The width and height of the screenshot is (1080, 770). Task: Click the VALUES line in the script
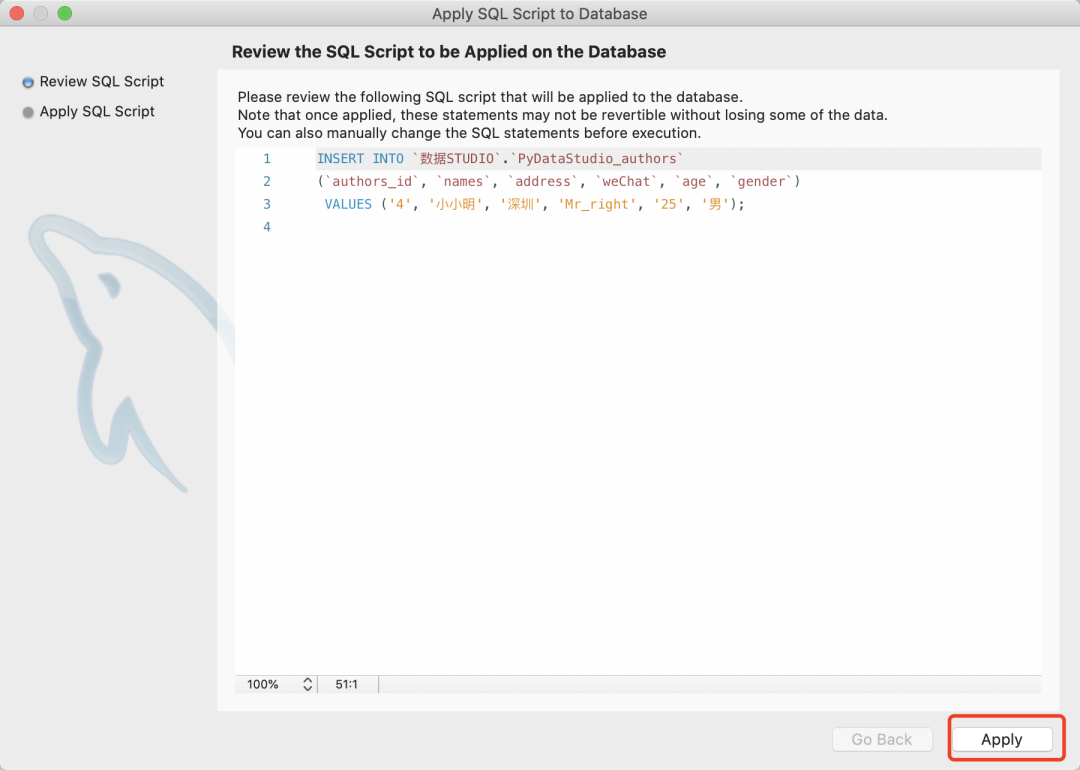(534, 204)
